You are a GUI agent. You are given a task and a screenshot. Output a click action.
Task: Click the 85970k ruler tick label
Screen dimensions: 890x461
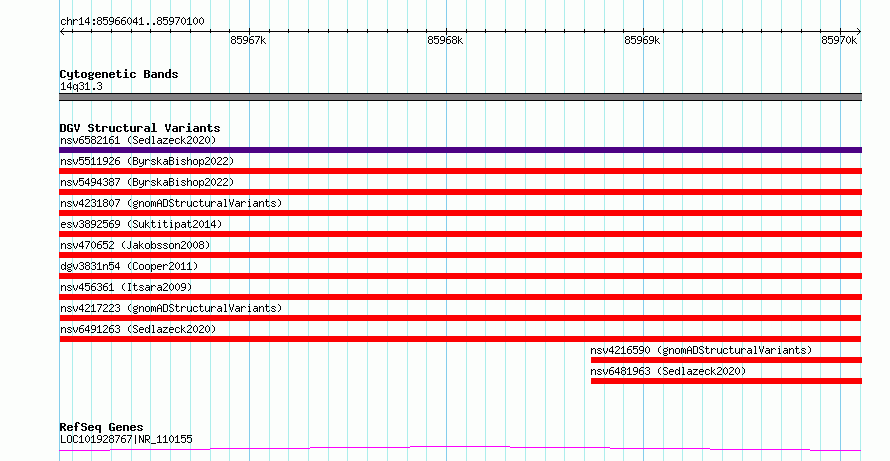(x=839, y=40)
